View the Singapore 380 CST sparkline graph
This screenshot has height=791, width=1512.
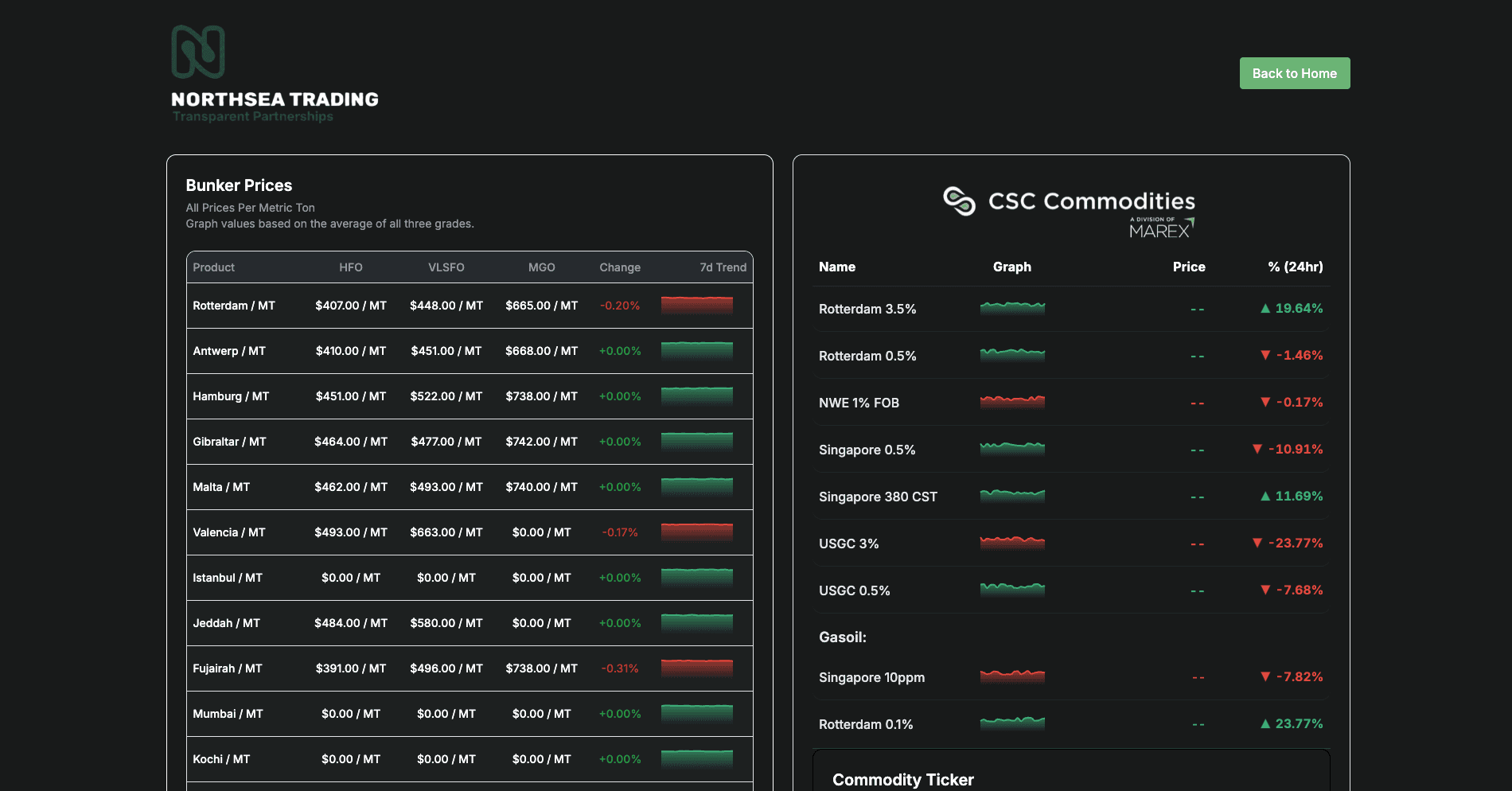pyautogui.click(x=1012, y=495)
